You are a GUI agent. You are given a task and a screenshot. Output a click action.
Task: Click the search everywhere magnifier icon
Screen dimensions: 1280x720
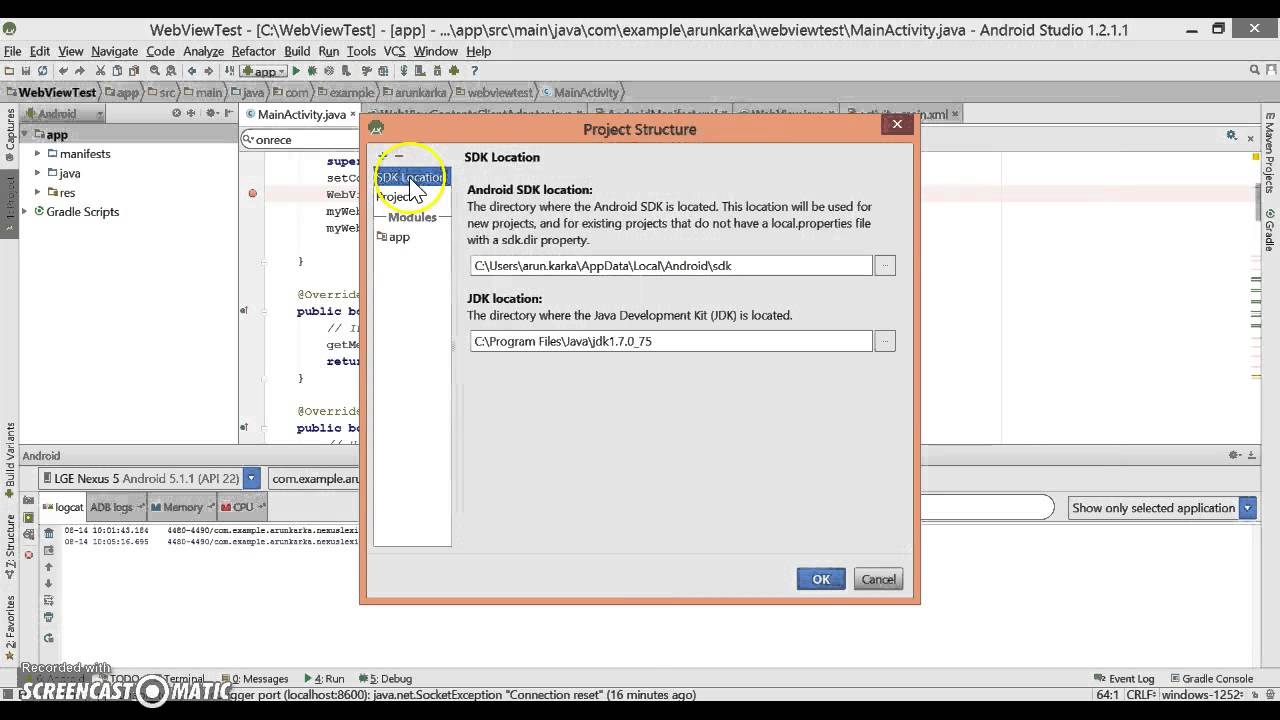(1255, 70)
